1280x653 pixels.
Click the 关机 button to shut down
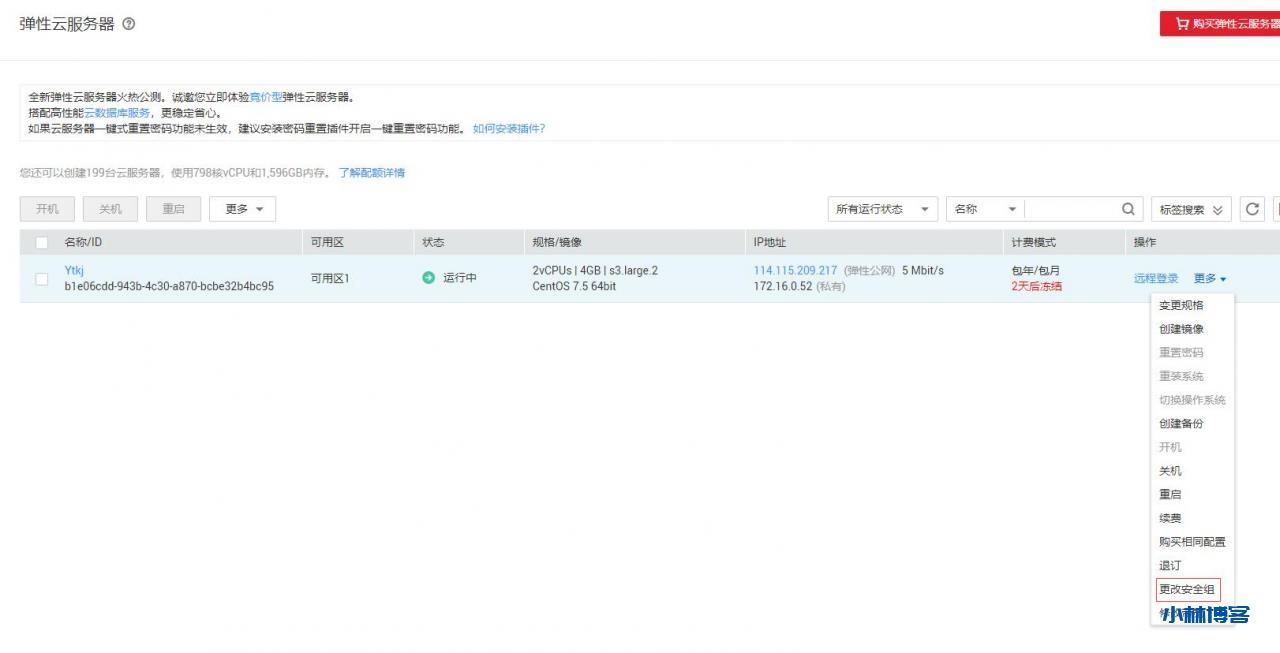pyautogui.click(x=110, y=209)
